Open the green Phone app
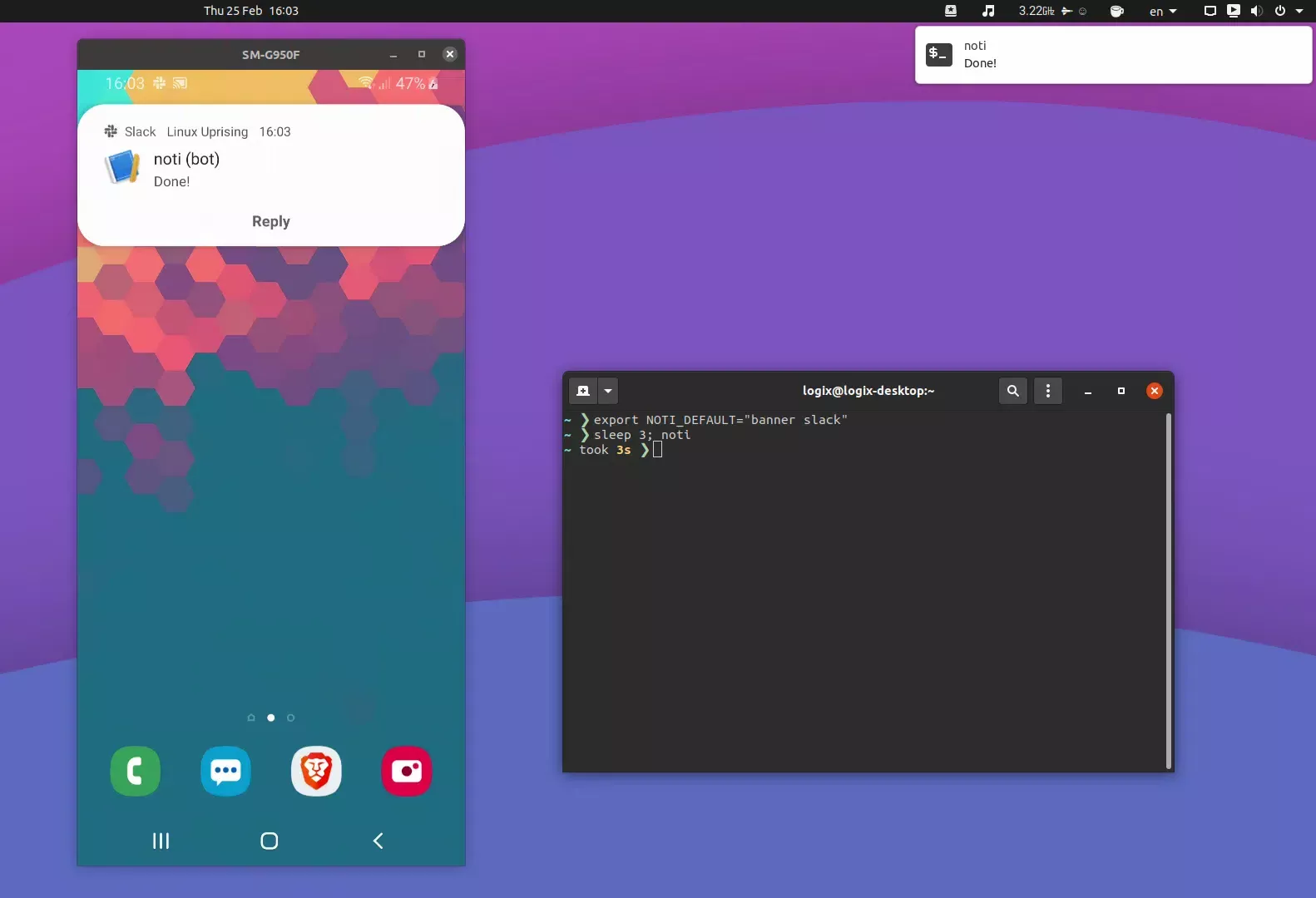Image resolution: width=1316 pixels, height=898 pixels. coord(135,771)
